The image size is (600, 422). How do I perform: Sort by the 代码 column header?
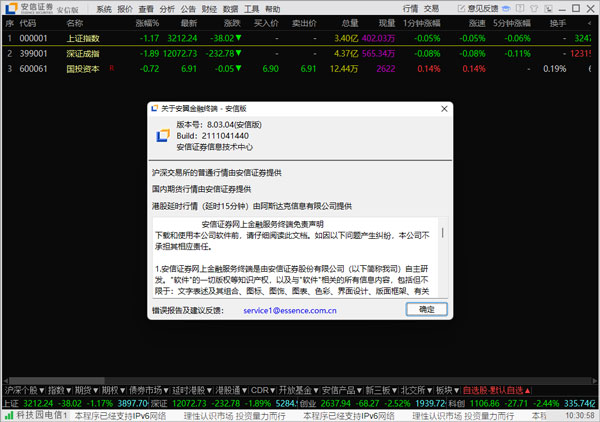click(x=28, y=23)
